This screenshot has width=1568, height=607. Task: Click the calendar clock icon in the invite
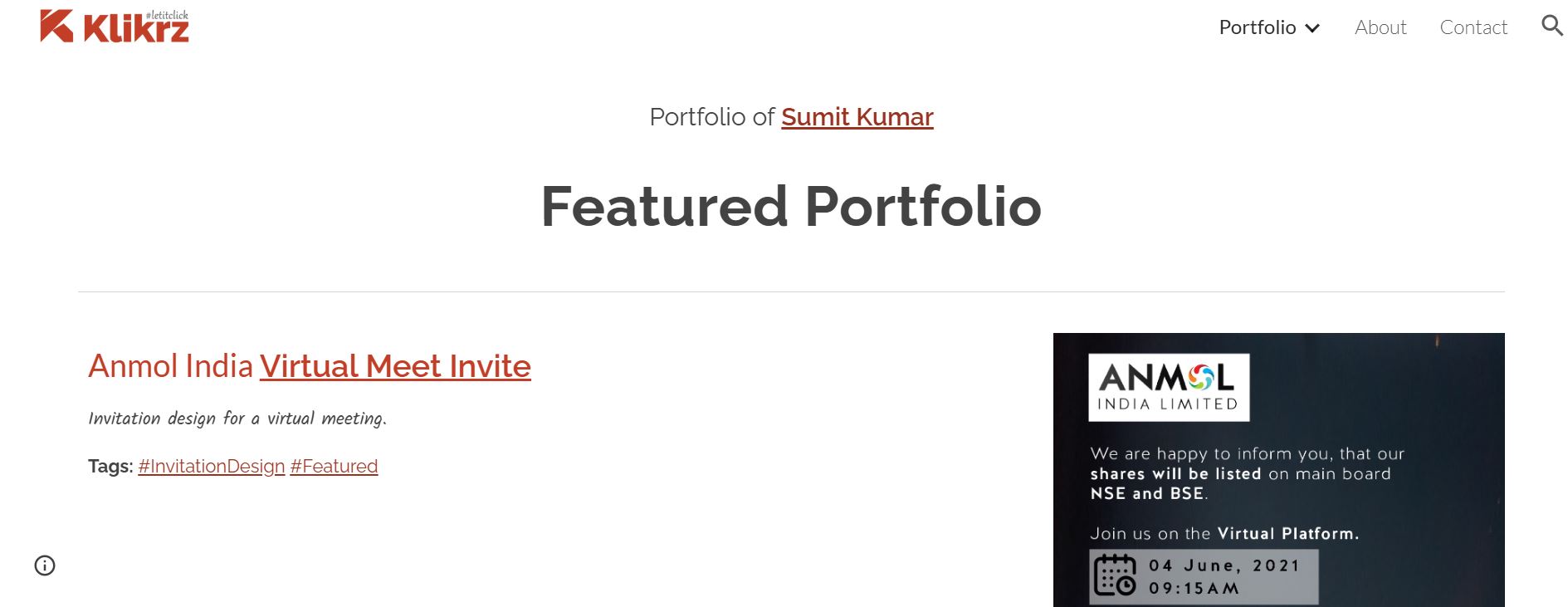(1114, 575)
